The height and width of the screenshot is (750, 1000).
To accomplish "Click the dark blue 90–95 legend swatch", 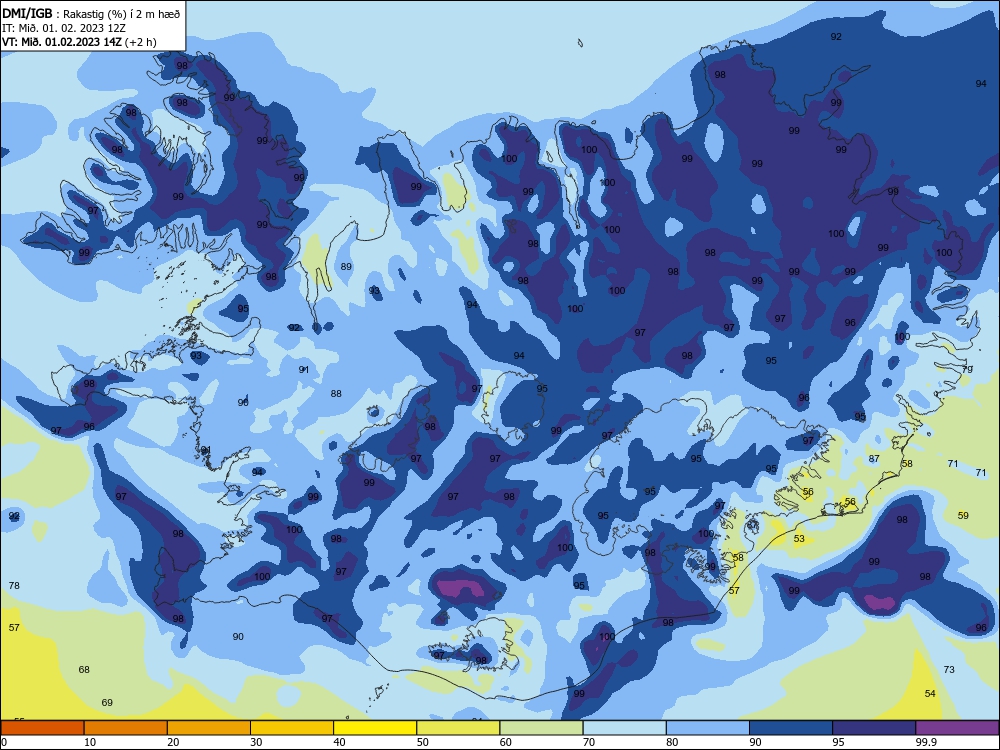I will [791, 728].
